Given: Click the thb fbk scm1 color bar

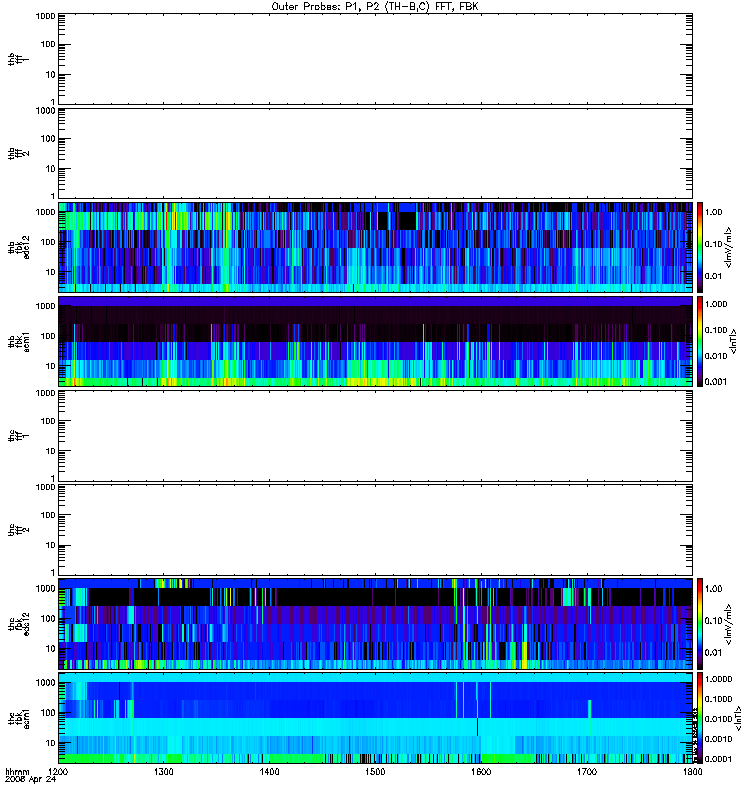Looking at the screenshot, I should tap(700, 341).
